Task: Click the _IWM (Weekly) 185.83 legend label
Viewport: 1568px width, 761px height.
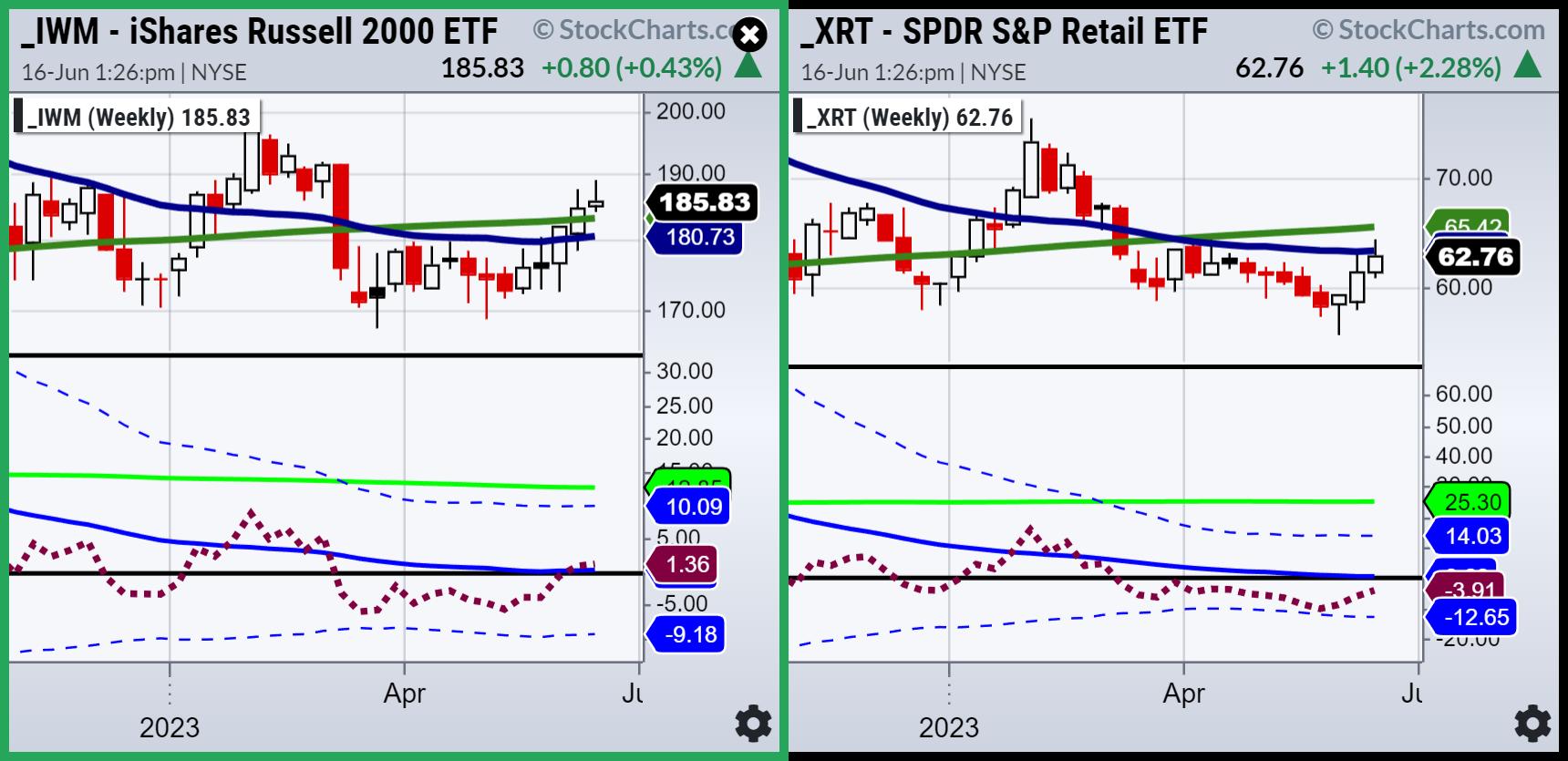Action: click(x=138, y=117)
